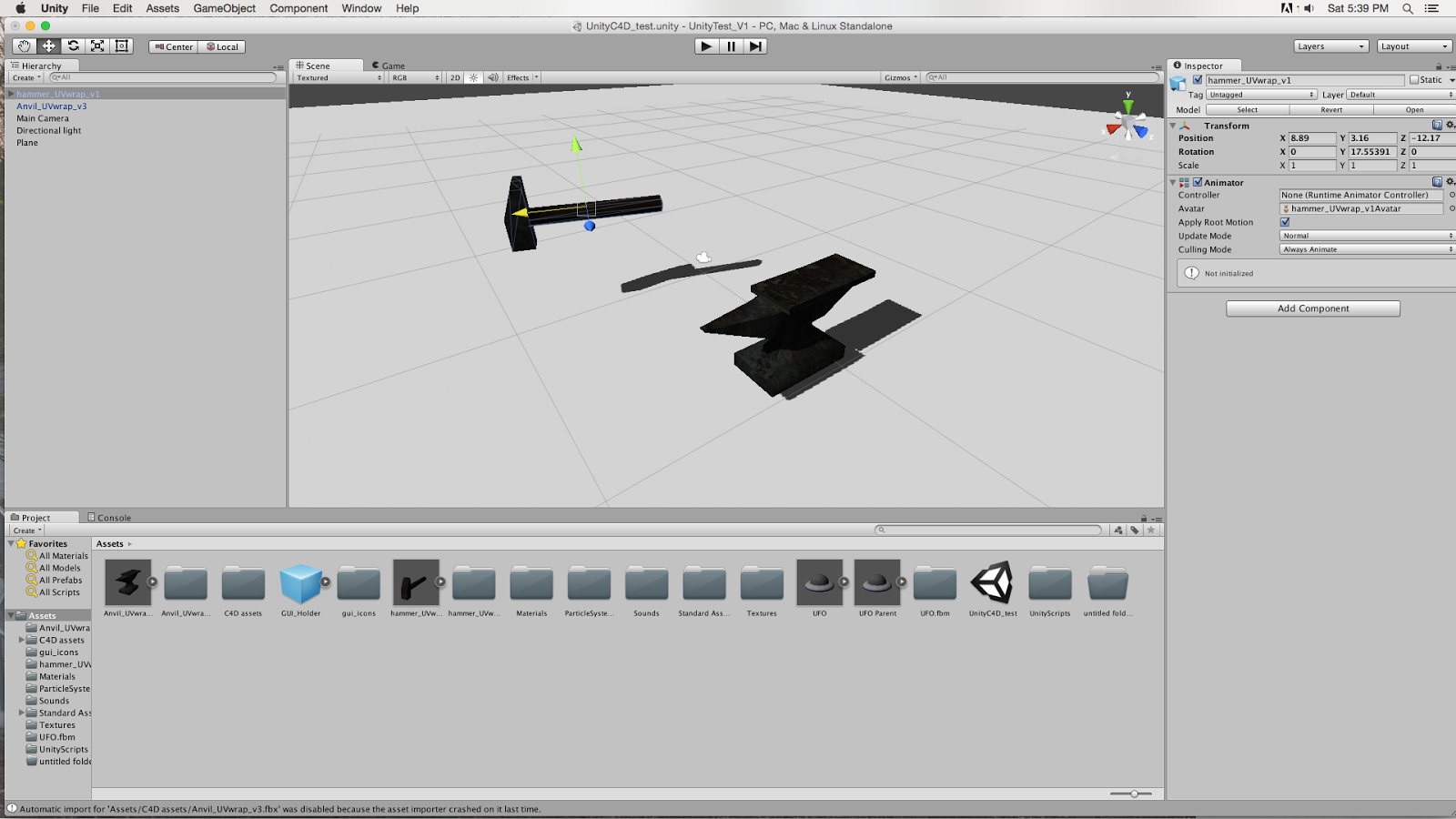Collapse the Transform component foldout arrow
The height and width of the screenshot is (819, 1456).
[1173, 126]
